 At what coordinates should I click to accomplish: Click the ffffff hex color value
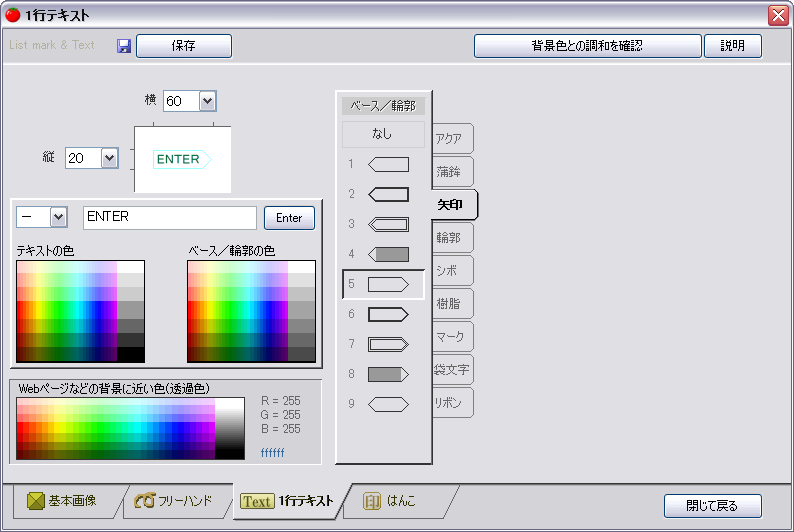pyautogui.click(x=272, y=453)
